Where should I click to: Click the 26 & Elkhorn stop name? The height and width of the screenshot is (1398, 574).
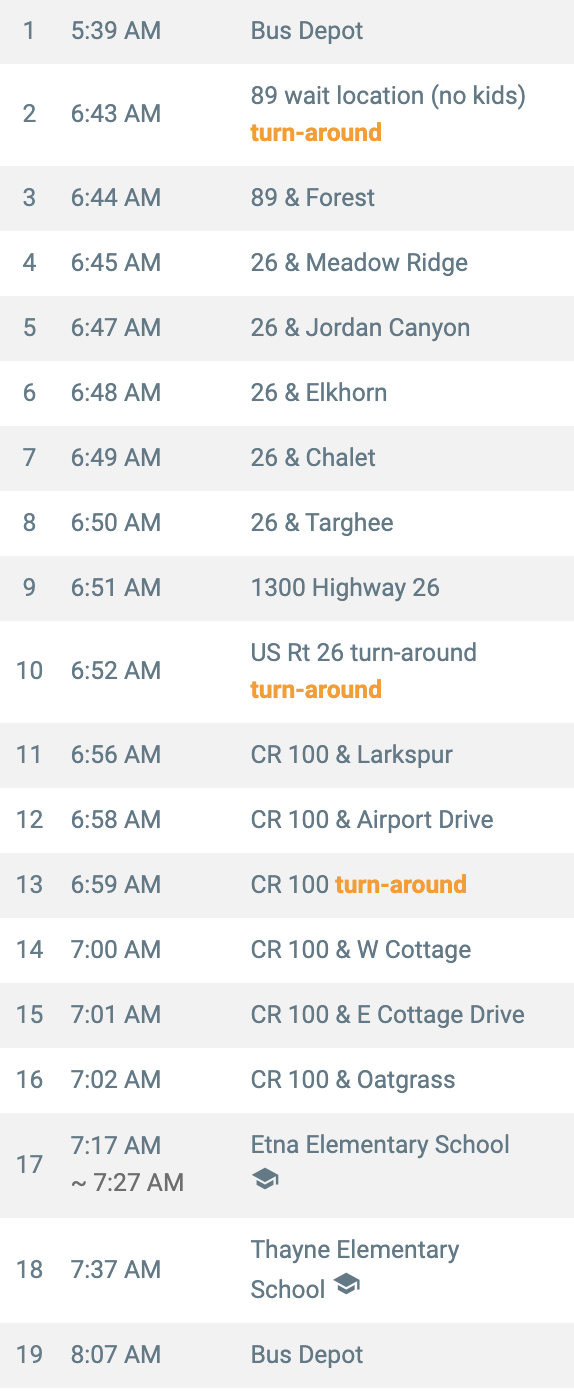tap(319, 392)
